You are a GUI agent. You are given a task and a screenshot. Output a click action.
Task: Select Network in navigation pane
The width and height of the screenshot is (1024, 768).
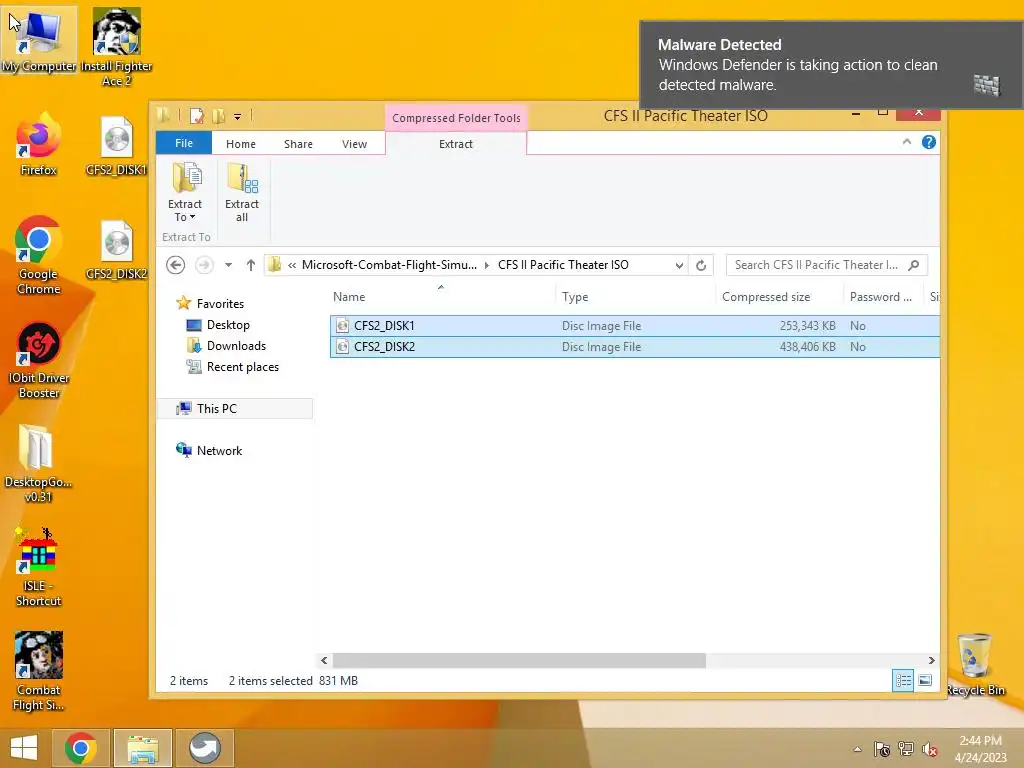(x=209, y=451)
